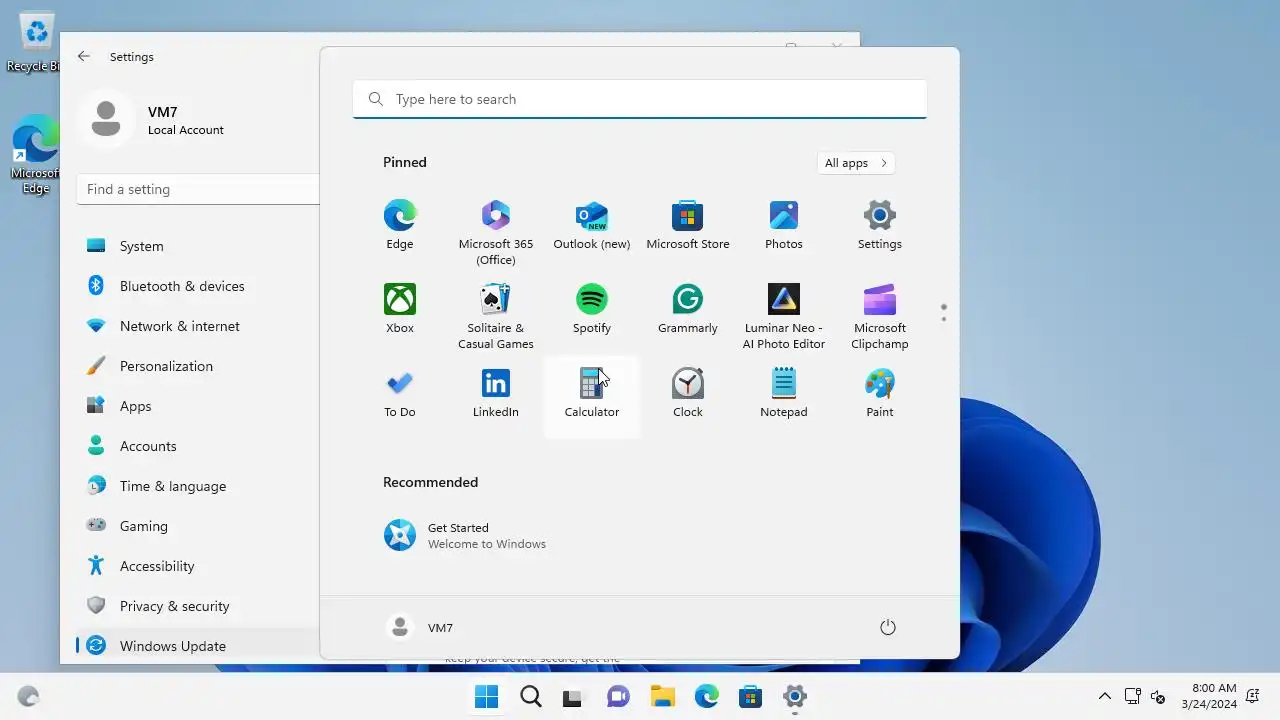Launch Edge from the taskbar
Screen dimensions: 1280x720
pyautogui.click(x=707, y=697)
